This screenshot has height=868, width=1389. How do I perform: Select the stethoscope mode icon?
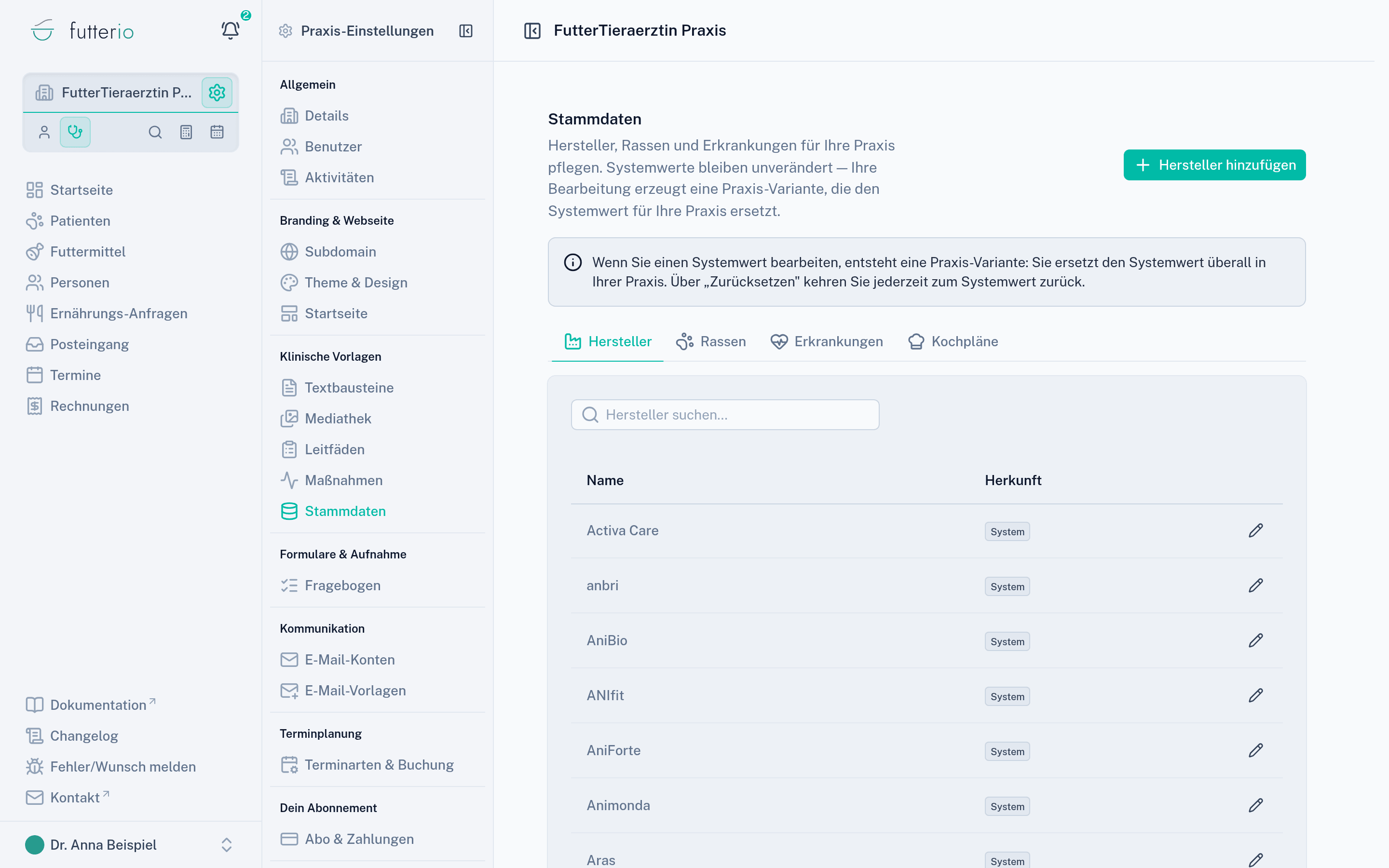(75, 132)
